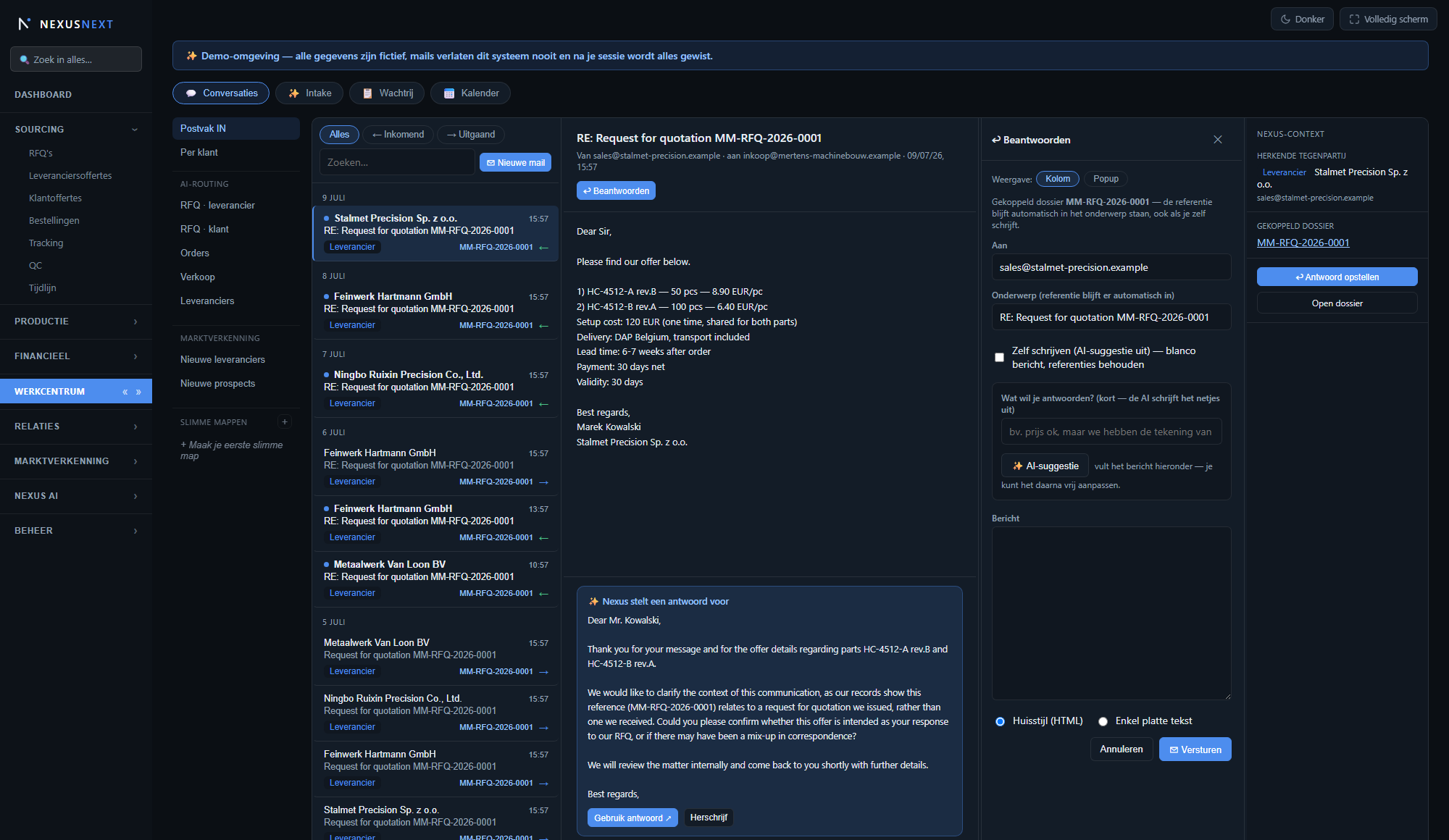Click Open dossier button
Screen dimensions: 1449x840
[x=1337, y=303]
